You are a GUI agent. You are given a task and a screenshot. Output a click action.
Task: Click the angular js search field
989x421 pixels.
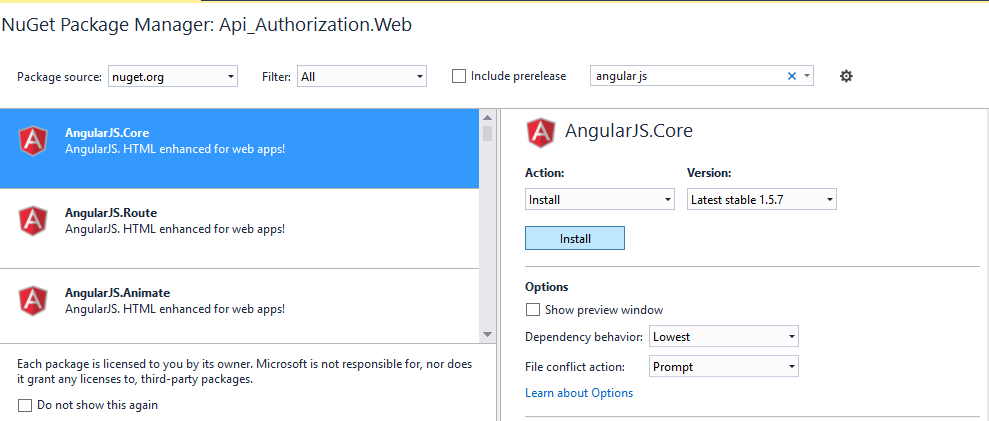point(688,76)
